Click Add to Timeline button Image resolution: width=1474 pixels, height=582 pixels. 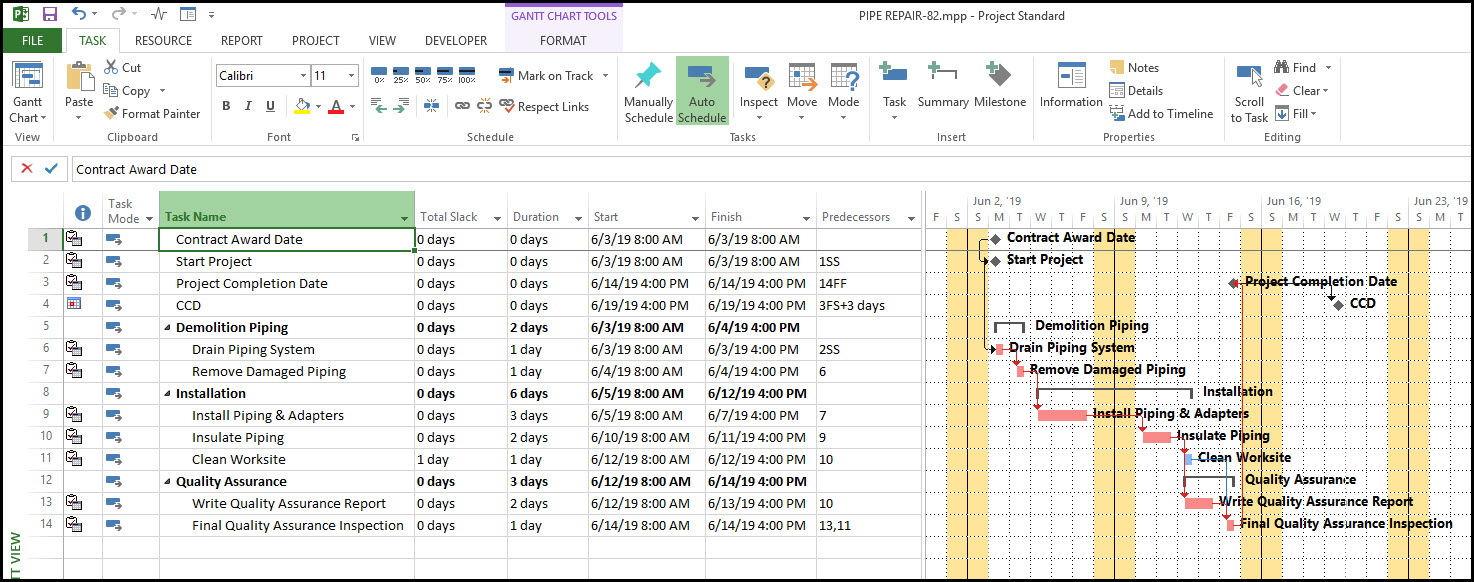click(x=1160, y=114)
